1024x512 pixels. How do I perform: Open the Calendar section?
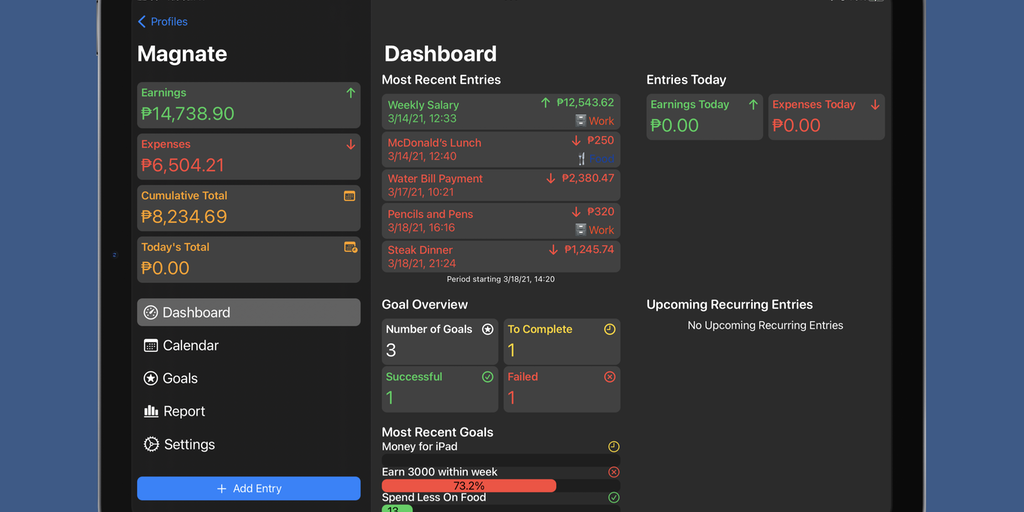248,345
